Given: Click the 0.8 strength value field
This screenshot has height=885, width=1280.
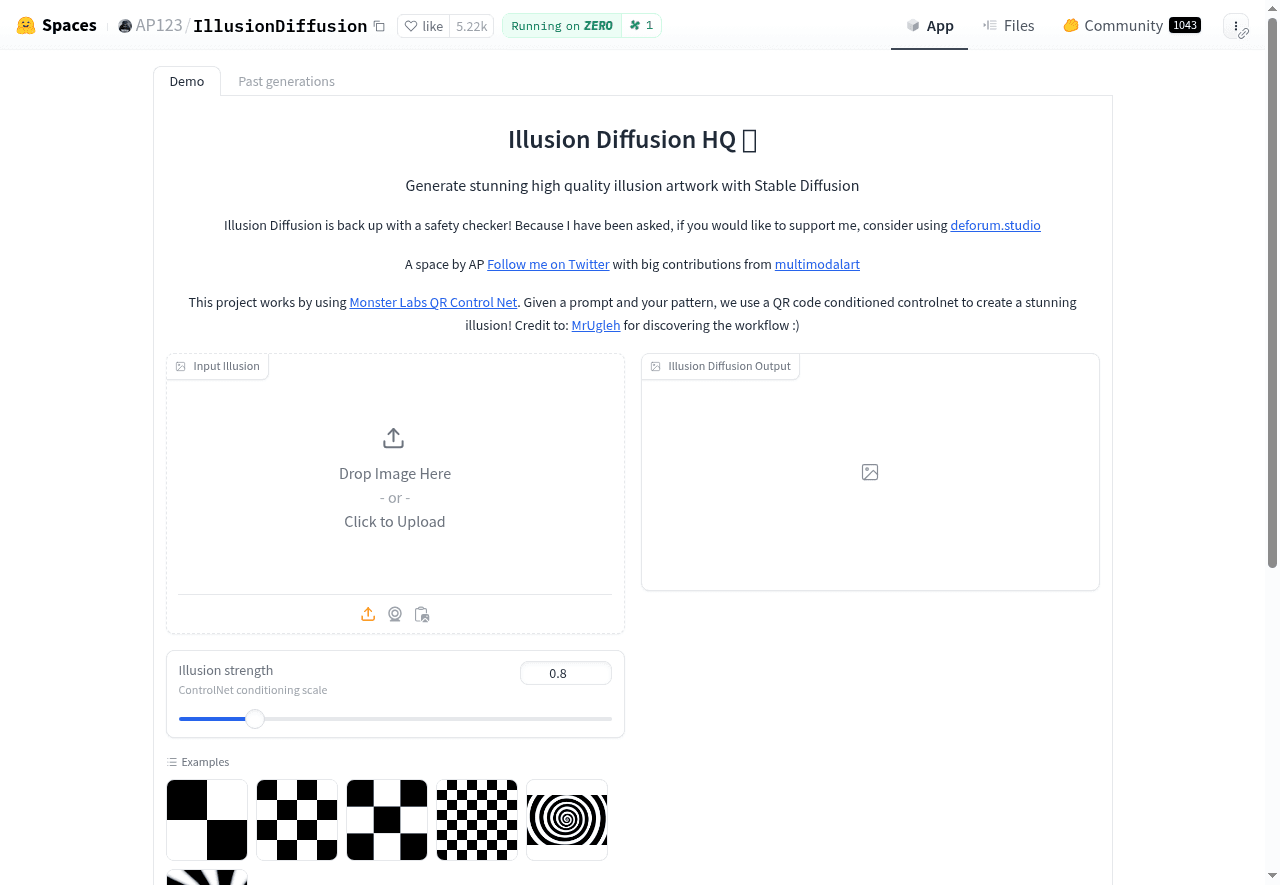Looking at the screenshot, I should click(x=566, y=673).
